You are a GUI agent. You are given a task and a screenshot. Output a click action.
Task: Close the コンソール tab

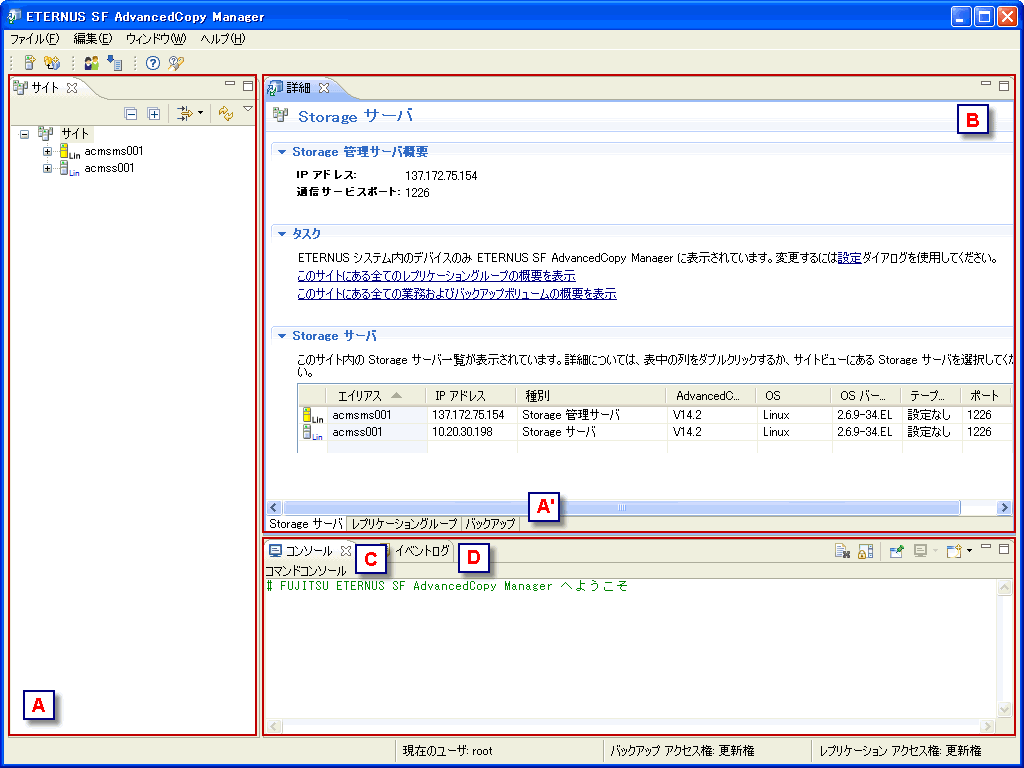[x=346, y=551]
